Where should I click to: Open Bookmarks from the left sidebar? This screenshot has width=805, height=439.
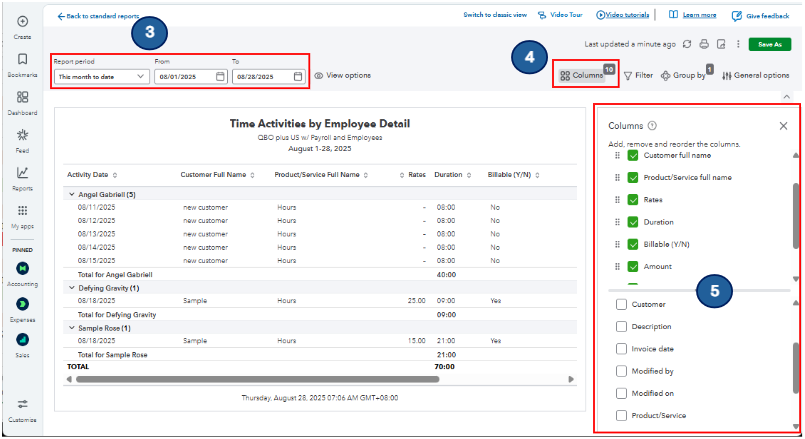22,60
